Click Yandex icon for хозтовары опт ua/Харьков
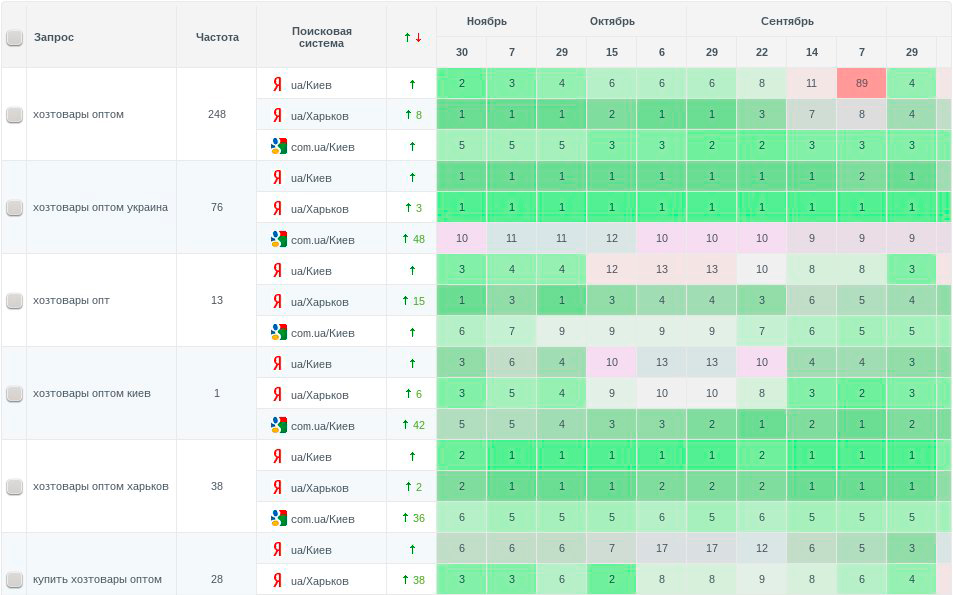Viewport: 953px width, 595px height. coord(277,301)
